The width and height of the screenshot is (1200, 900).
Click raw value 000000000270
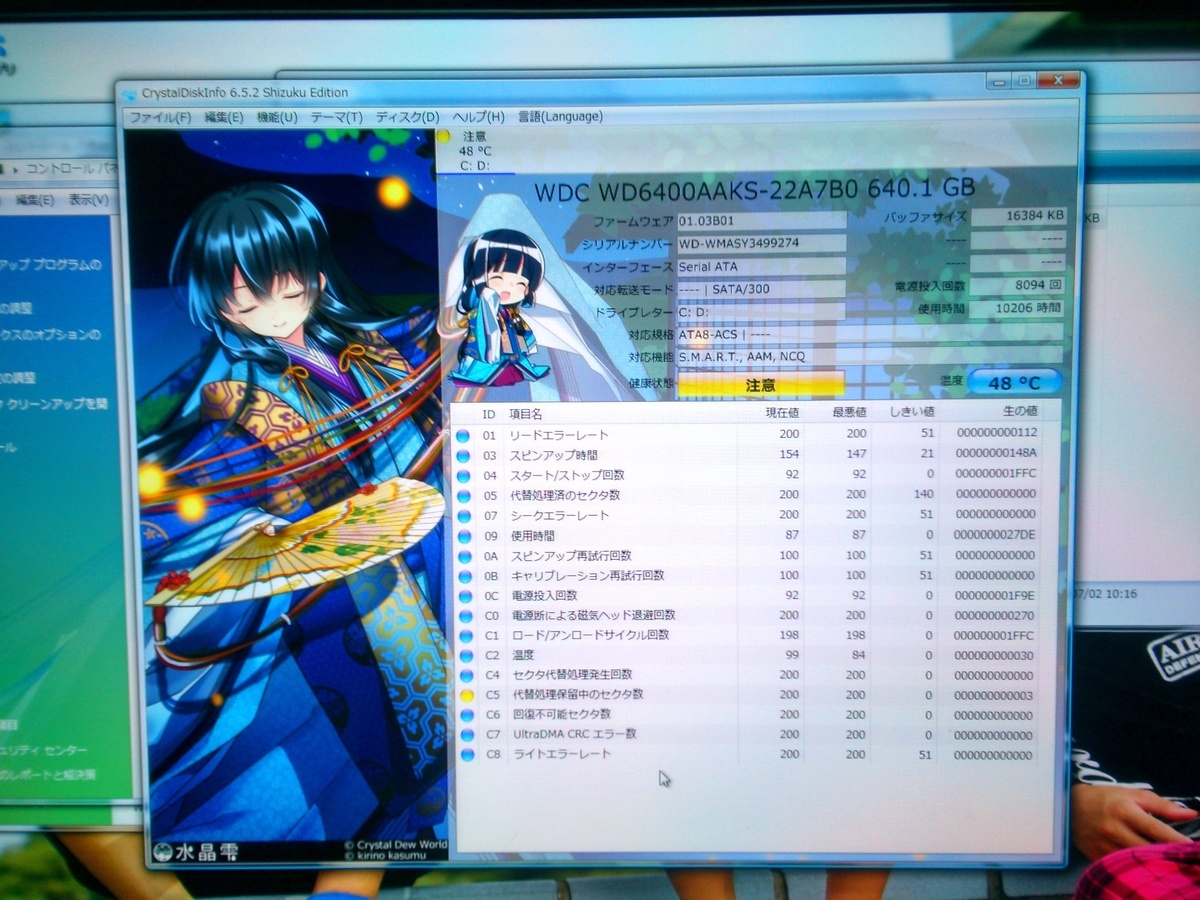click(x=995, y=615)
